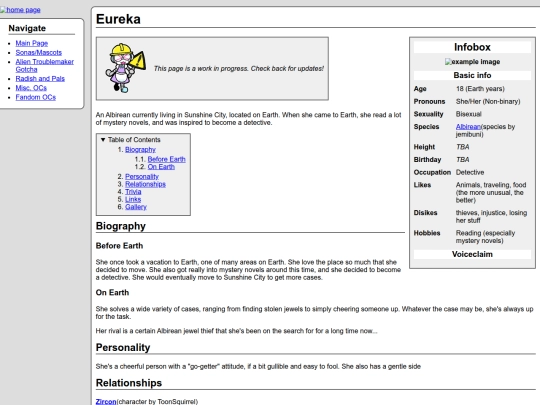Click the Relationships section heading
The height and width of the screenshot is (405, 540).
129,383
